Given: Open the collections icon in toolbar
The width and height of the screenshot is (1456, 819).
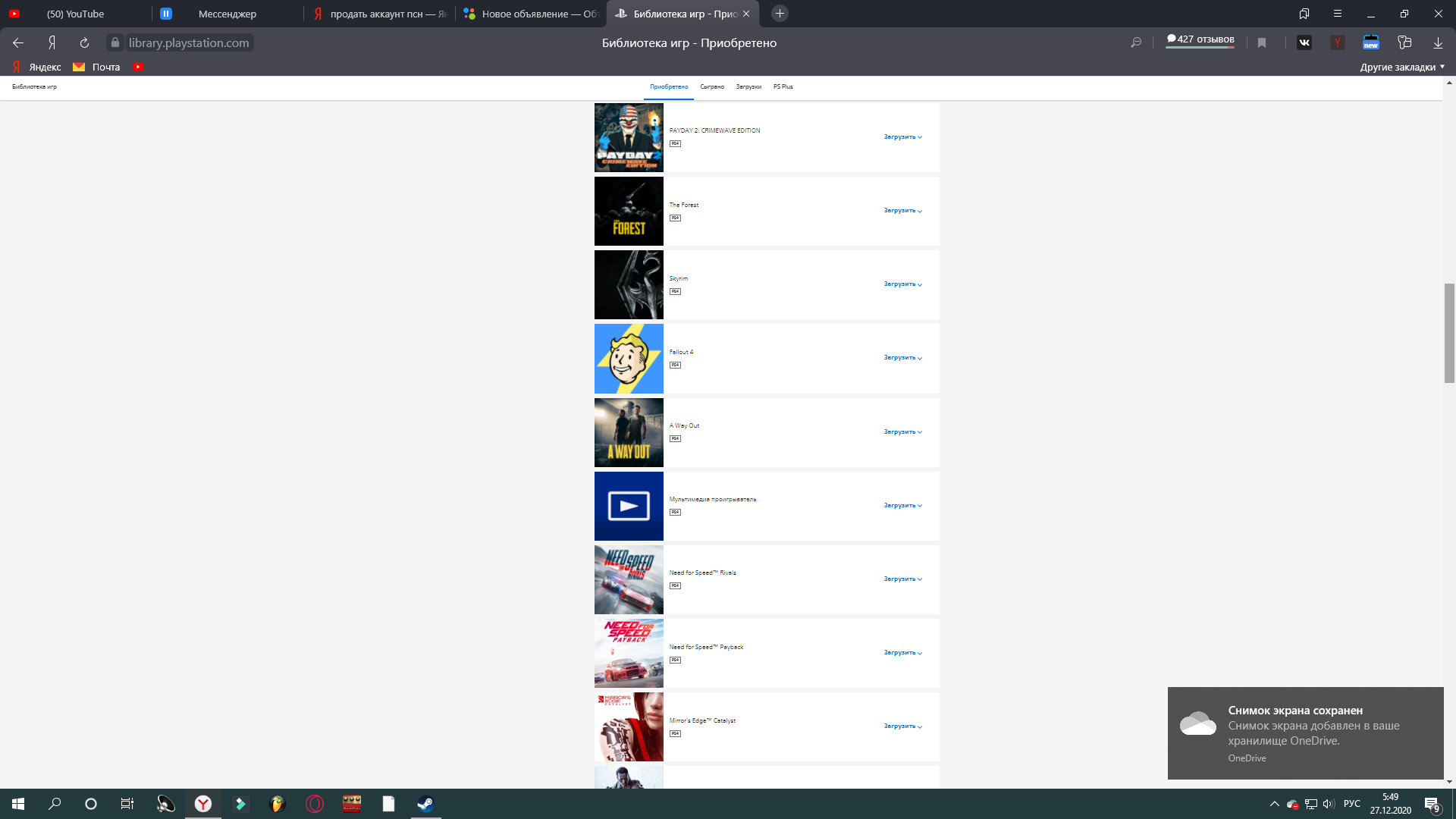Looking at the screenshot, I should point(1404,43).
